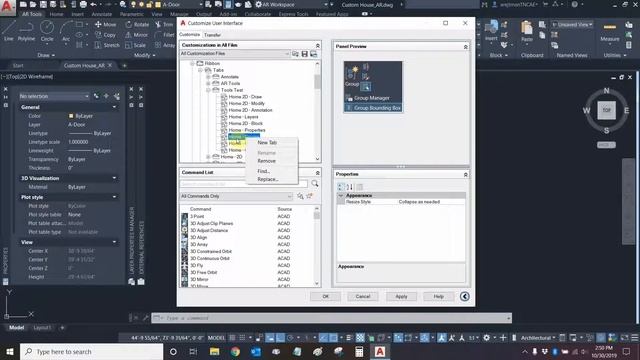The height and width of the screenshot is (360, 640).
Task: Select the Polyline tool
Action: 27,31
